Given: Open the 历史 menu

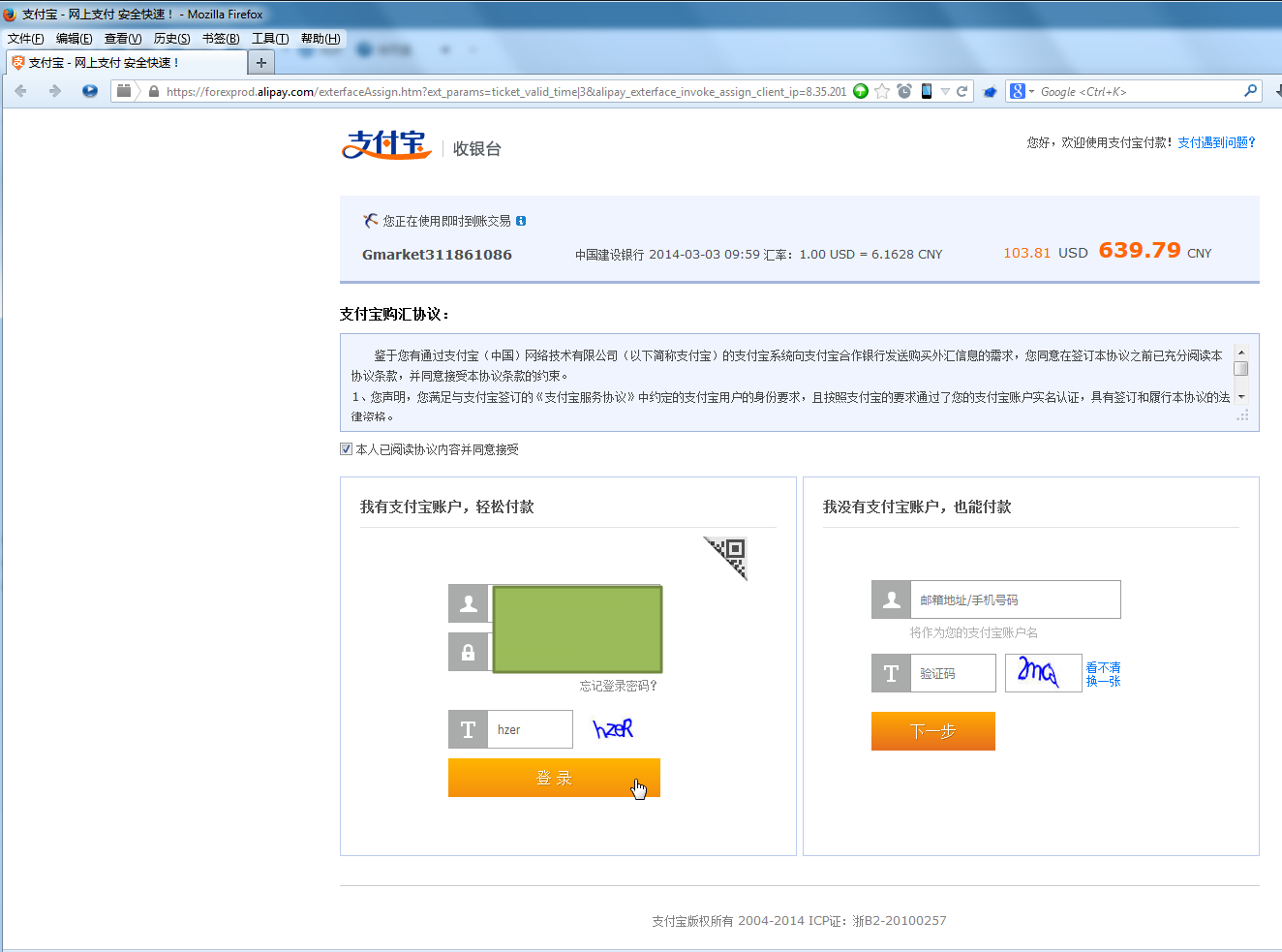Looking at the screenshot, I should 171,39.
